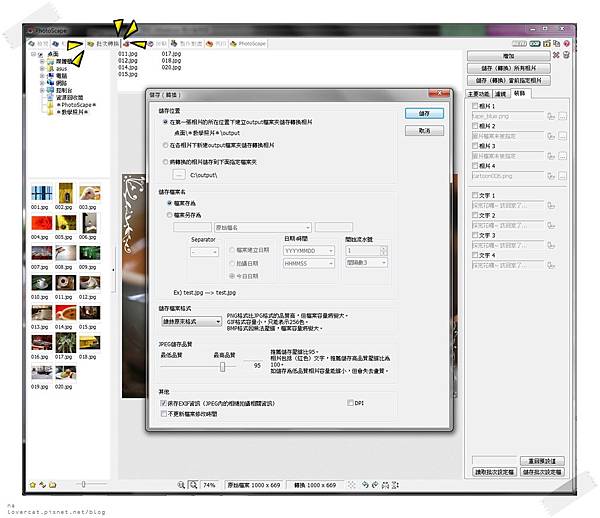Click the red help icon at top right
This screenshot has height=518, width=600.
coord(567,44)
